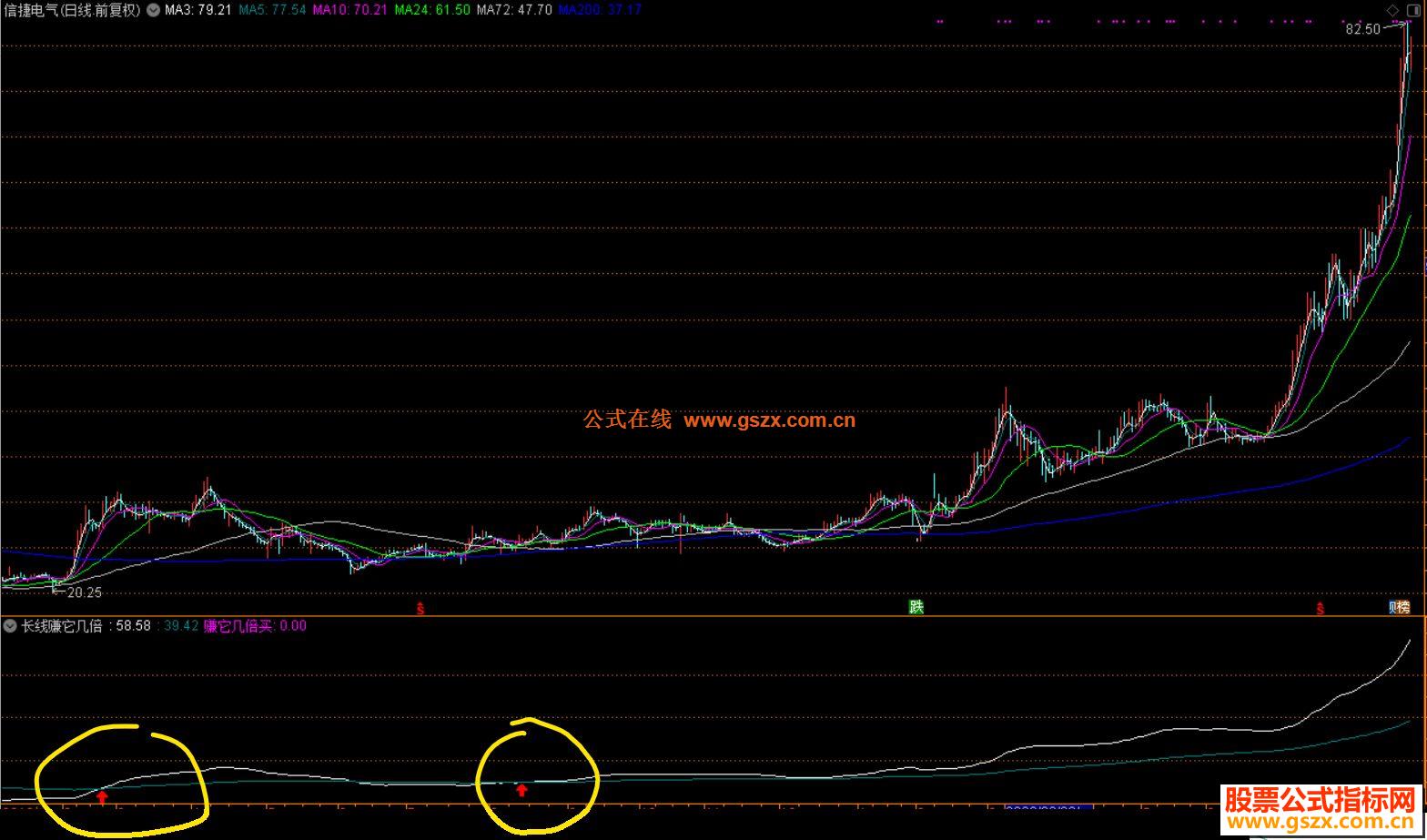The height and width of the screenshot is (840, 1427).
Task: Click the 财榜 marker icon at right
Action: click(1400, 607)
